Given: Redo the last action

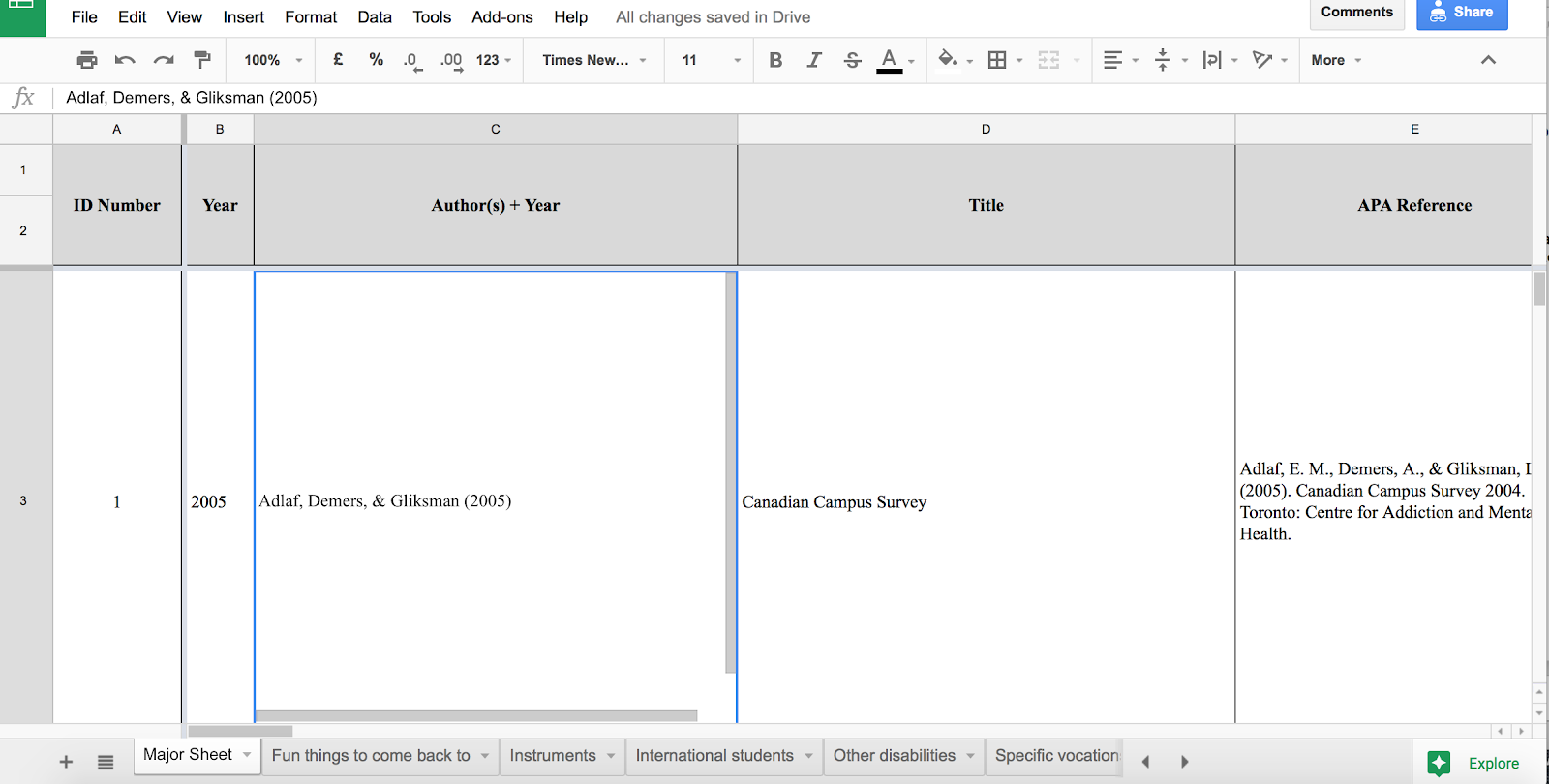Looking at the screenshot, I should (164, 60).
